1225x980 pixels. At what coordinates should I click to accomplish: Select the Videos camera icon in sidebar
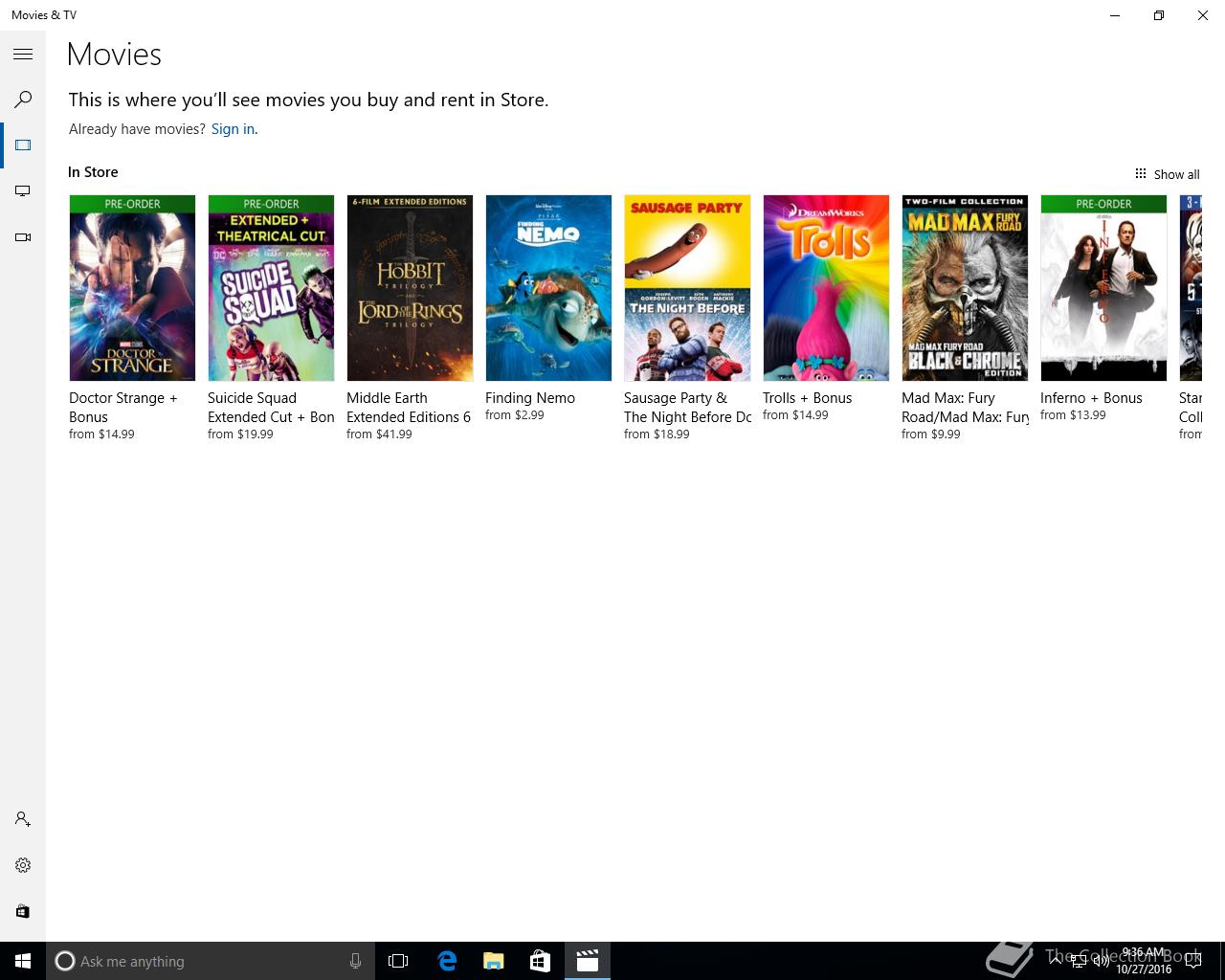click(x=23, y=237)
